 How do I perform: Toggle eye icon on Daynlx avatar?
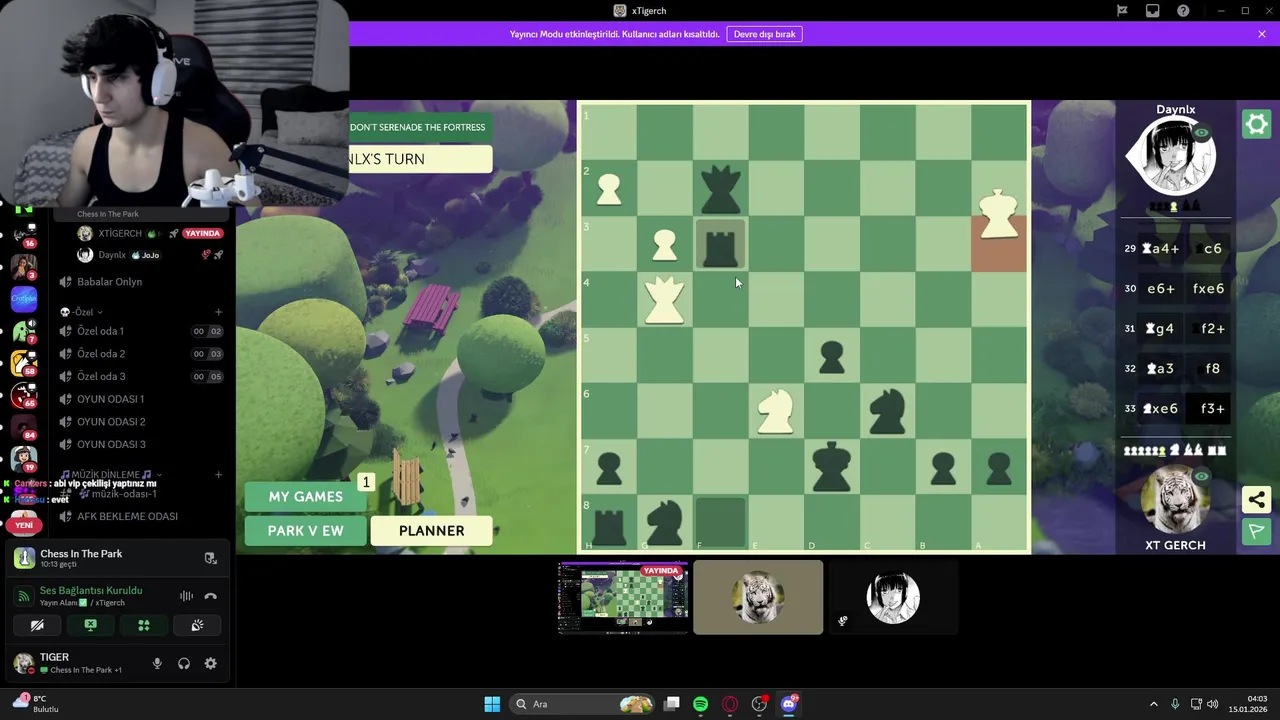[x=1202, y=133]
